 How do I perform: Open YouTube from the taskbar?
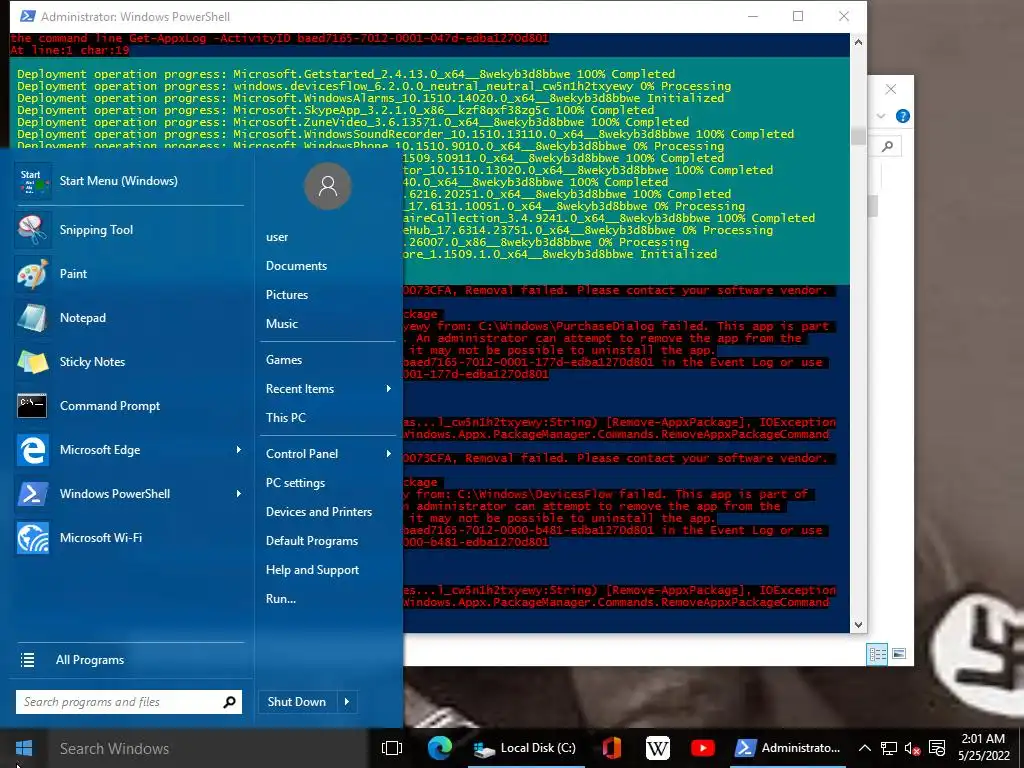click(703, 748)
